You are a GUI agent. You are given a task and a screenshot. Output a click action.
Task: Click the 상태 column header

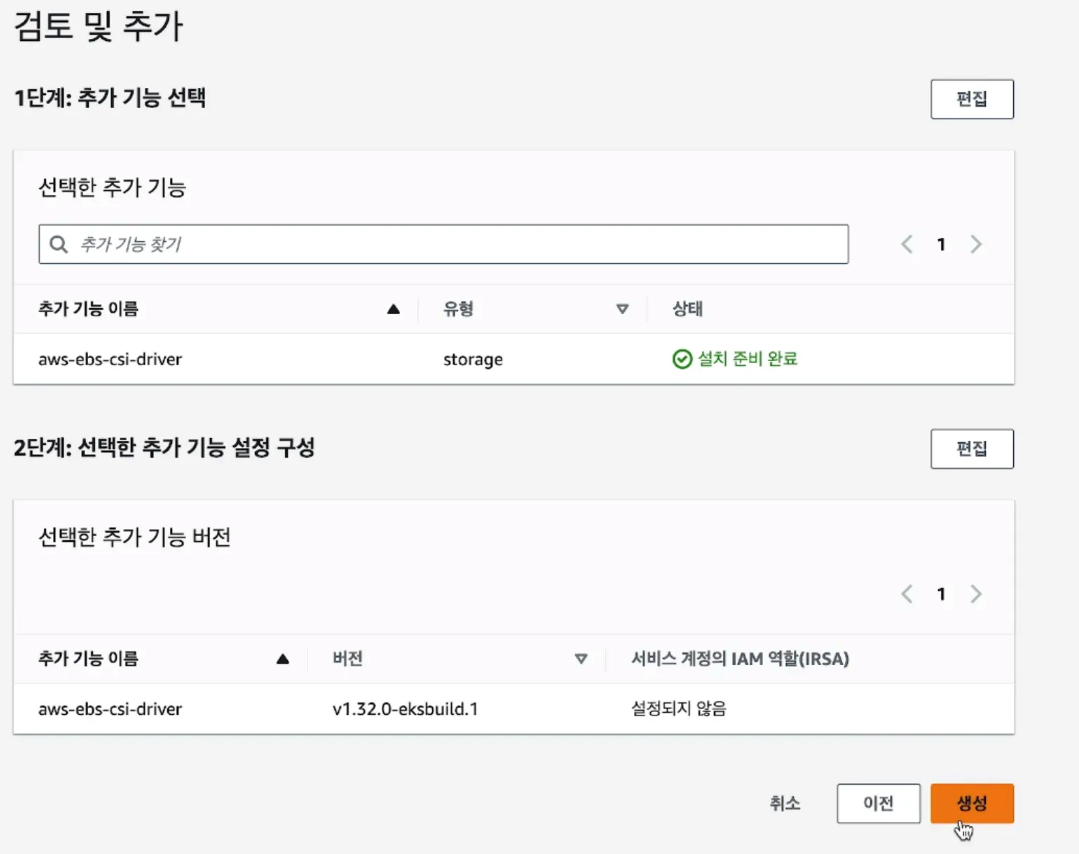pyautogui.click(x=687, y=309)
